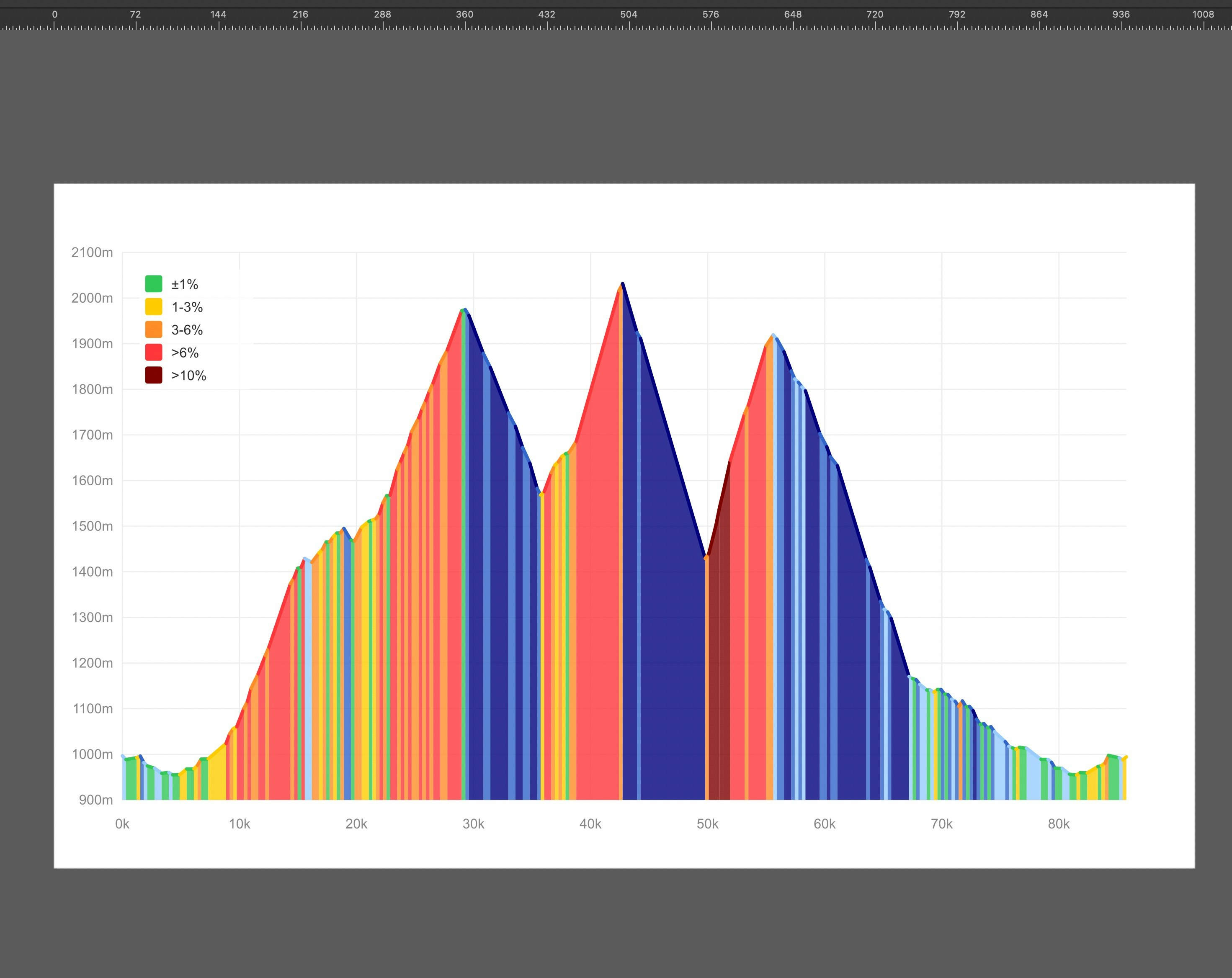Click the yellow 1-3% legend swatch
The width and height of the screenshot is (1232, 978).
click(x=153, y=307)
